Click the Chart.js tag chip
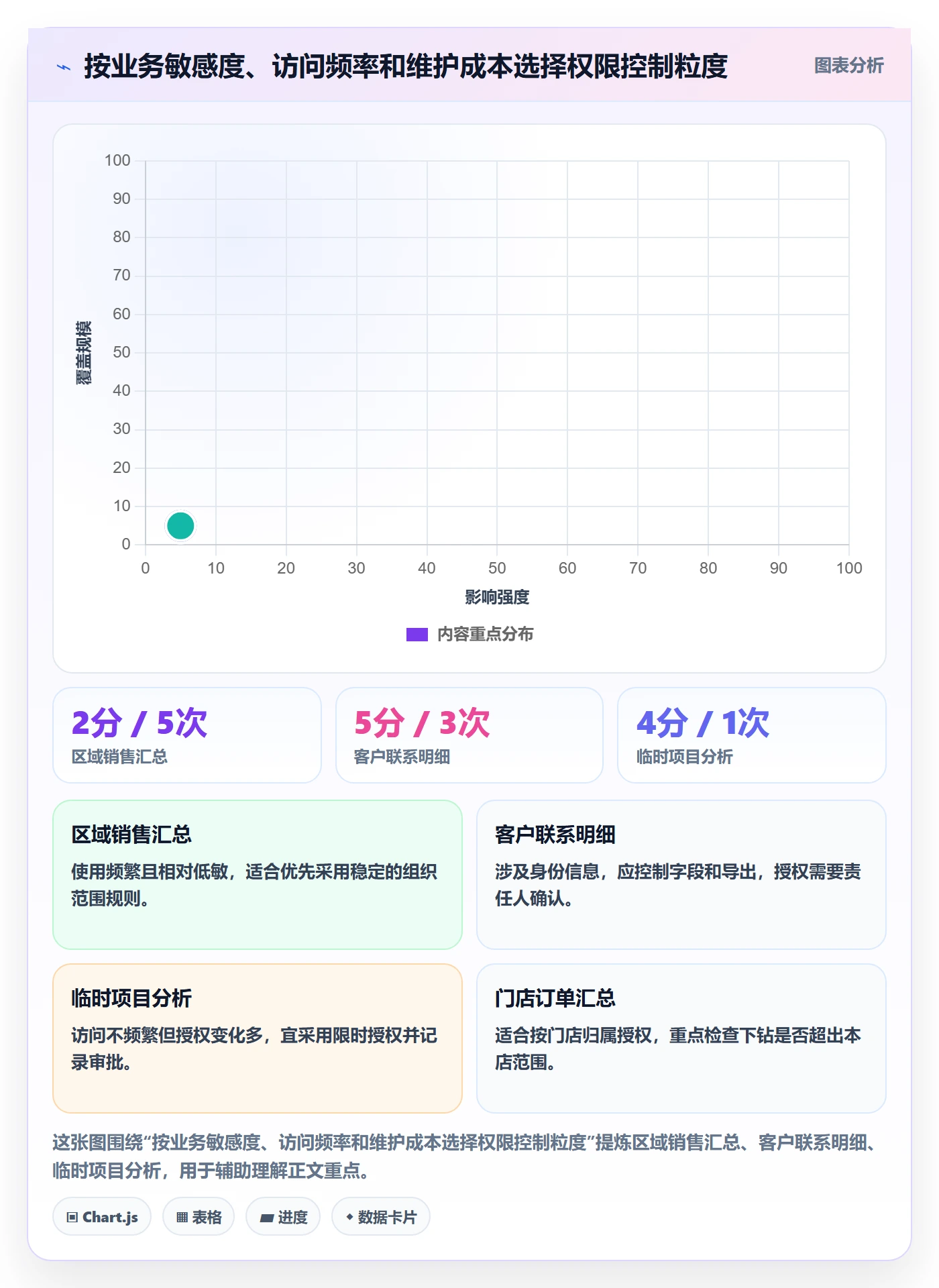The image size is (939, 1288). [102, 1216]
